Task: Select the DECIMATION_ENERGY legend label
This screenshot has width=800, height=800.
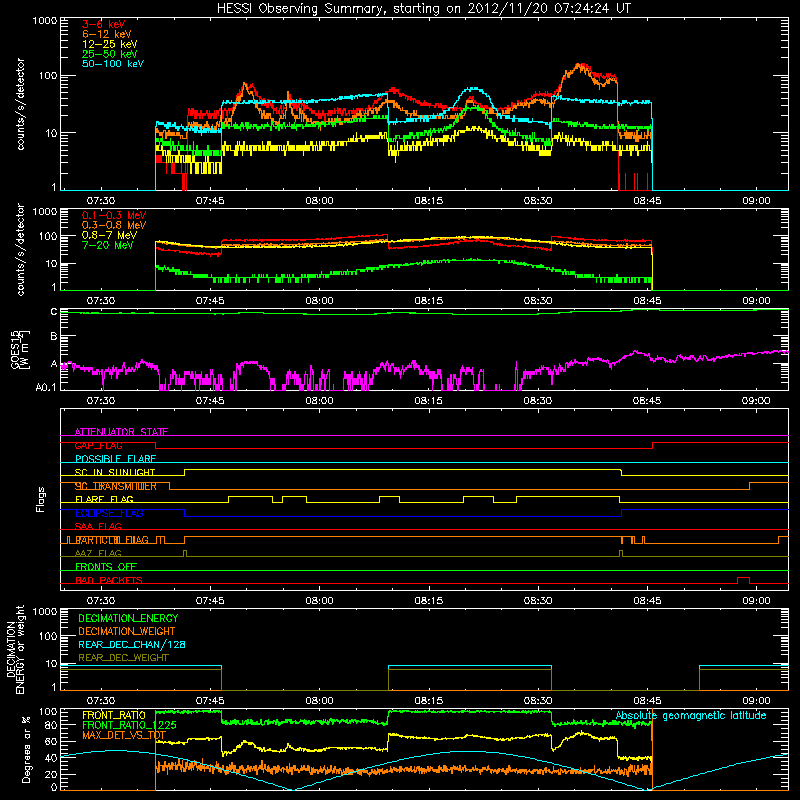Action: pyautogui.click(x=128, y=618)
